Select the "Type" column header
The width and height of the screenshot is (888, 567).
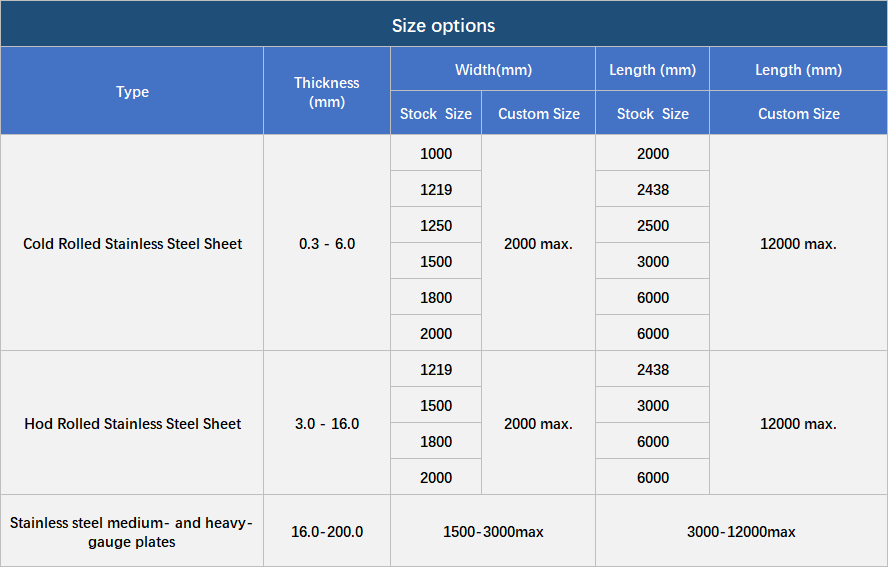[132, 91]
